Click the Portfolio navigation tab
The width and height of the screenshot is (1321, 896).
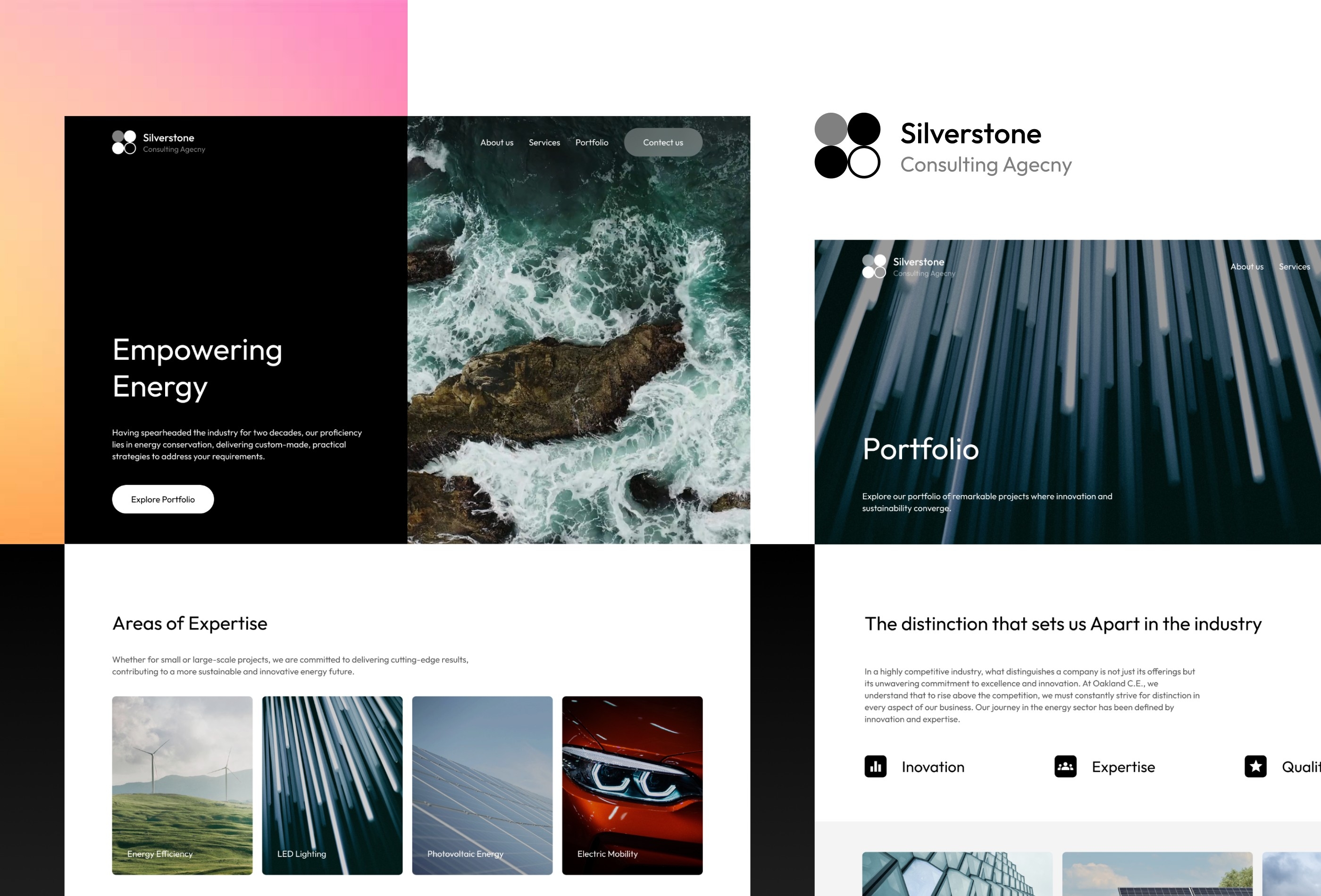[x=591, y=141]
